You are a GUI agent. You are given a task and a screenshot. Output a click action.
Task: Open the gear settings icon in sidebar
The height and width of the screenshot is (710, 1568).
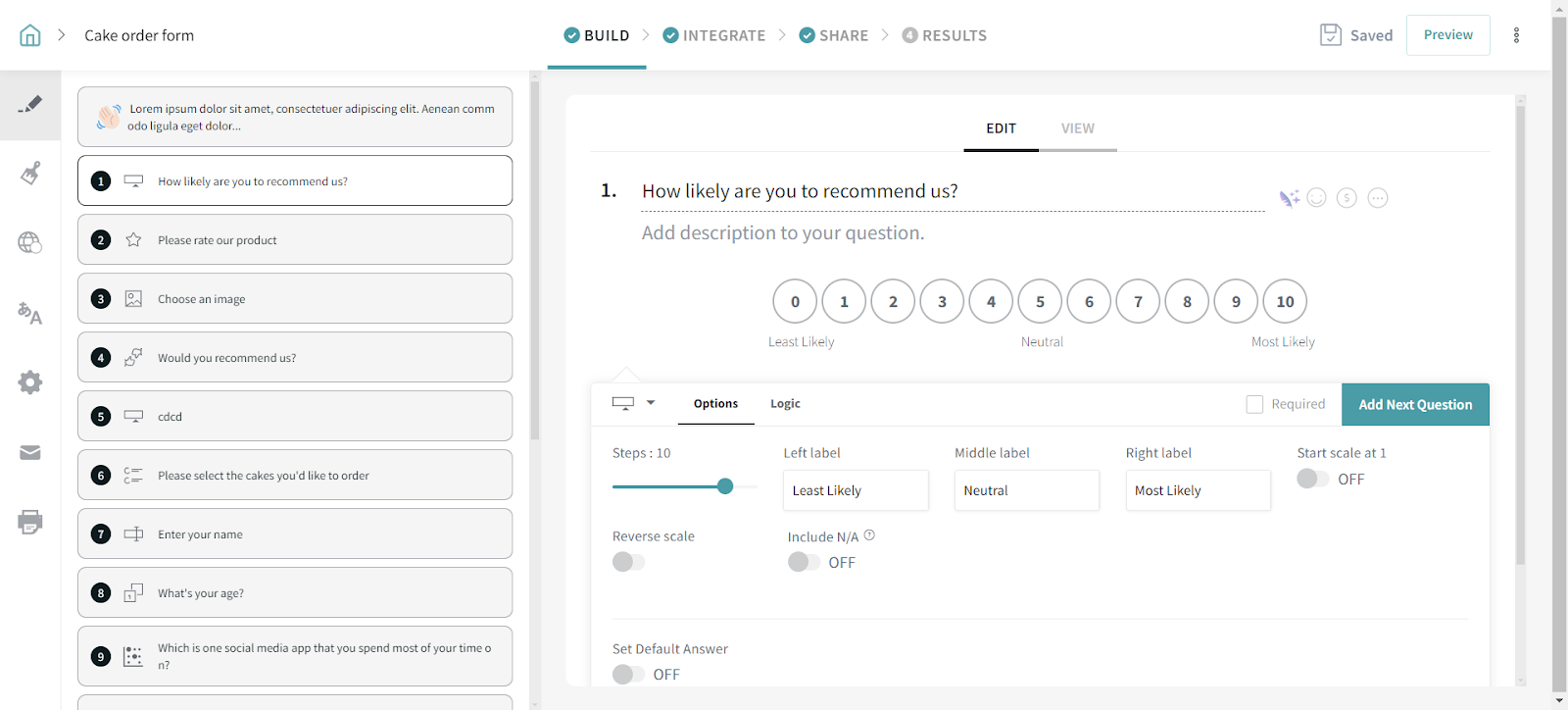click(x=30, y=382)
